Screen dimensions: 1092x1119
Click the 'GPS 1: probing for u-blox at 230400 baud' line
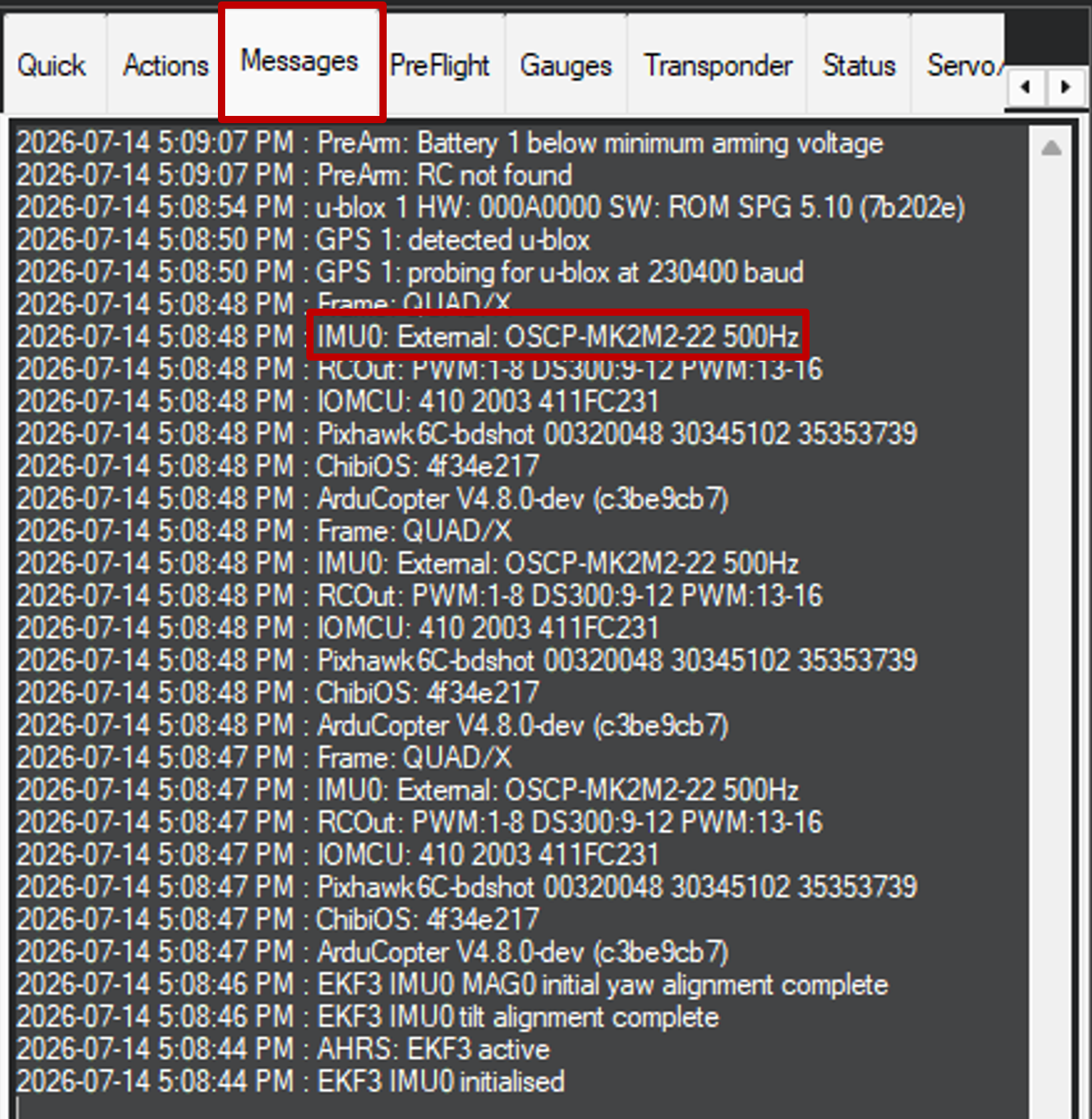point(410,272)
